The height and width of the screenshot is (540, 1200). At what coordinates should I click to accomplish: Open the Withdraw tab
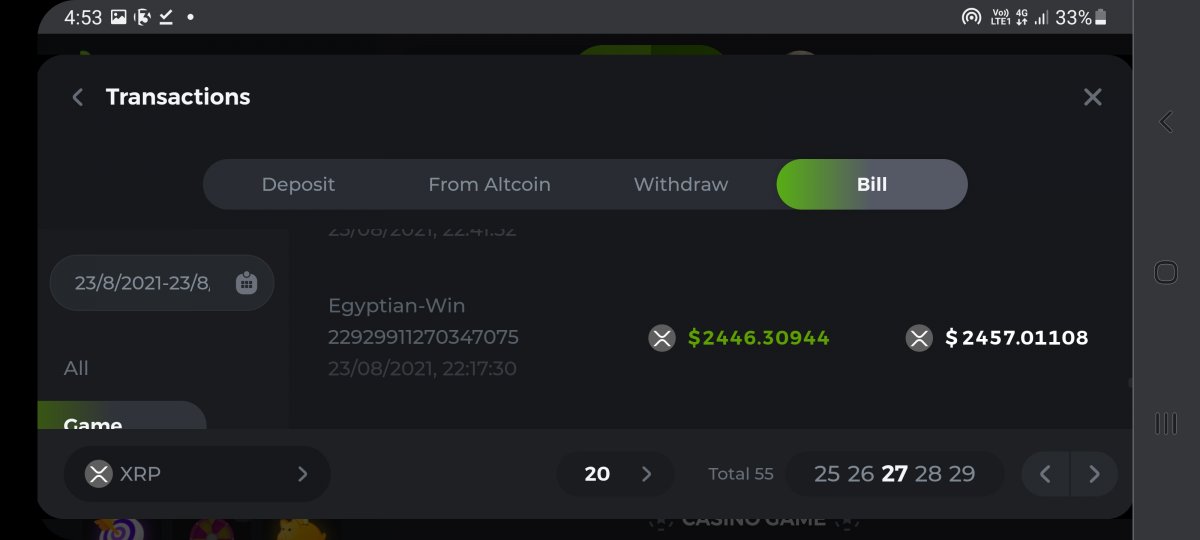681,184
